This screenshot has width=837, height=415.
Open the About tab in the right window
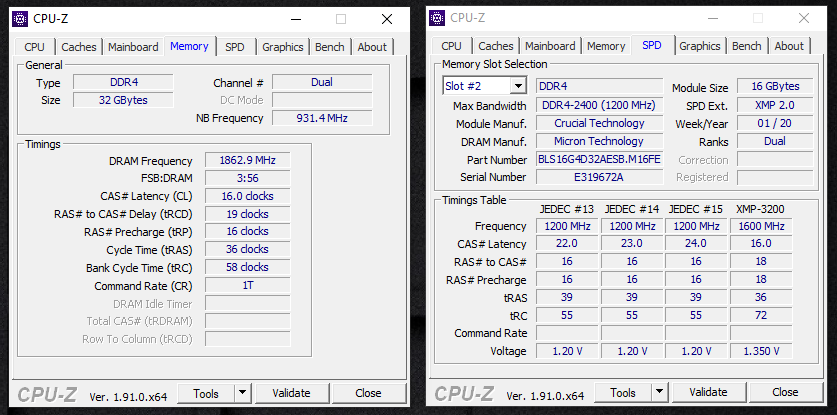coord(789,46)
